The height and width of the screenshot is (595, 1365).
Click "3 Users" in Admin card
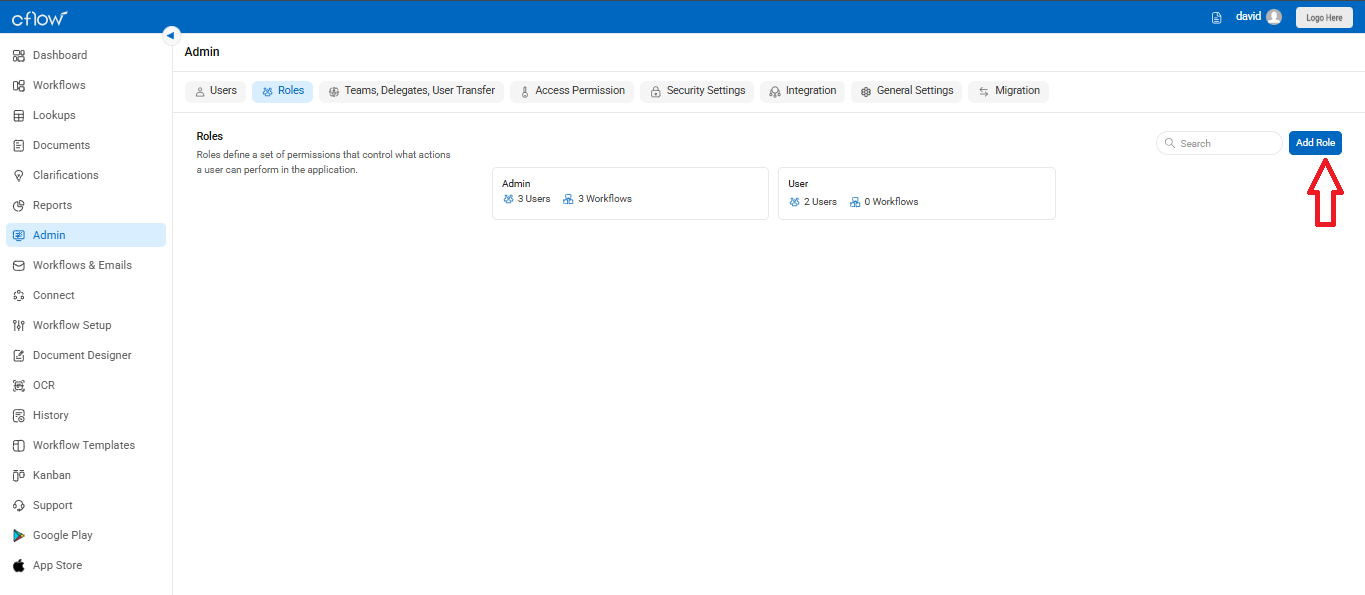coord(534,199)
